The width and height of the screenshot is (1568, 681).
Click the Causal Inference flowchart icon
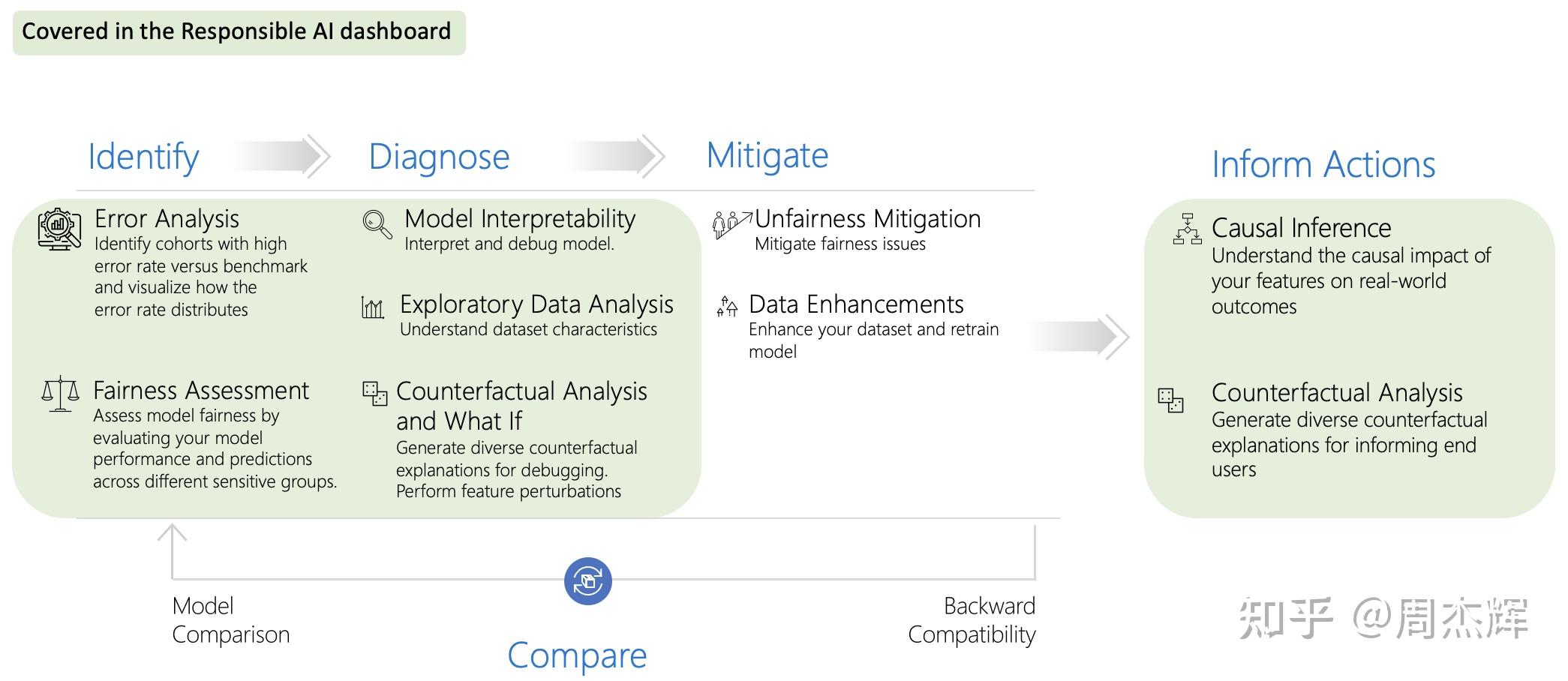(1187, 229)
